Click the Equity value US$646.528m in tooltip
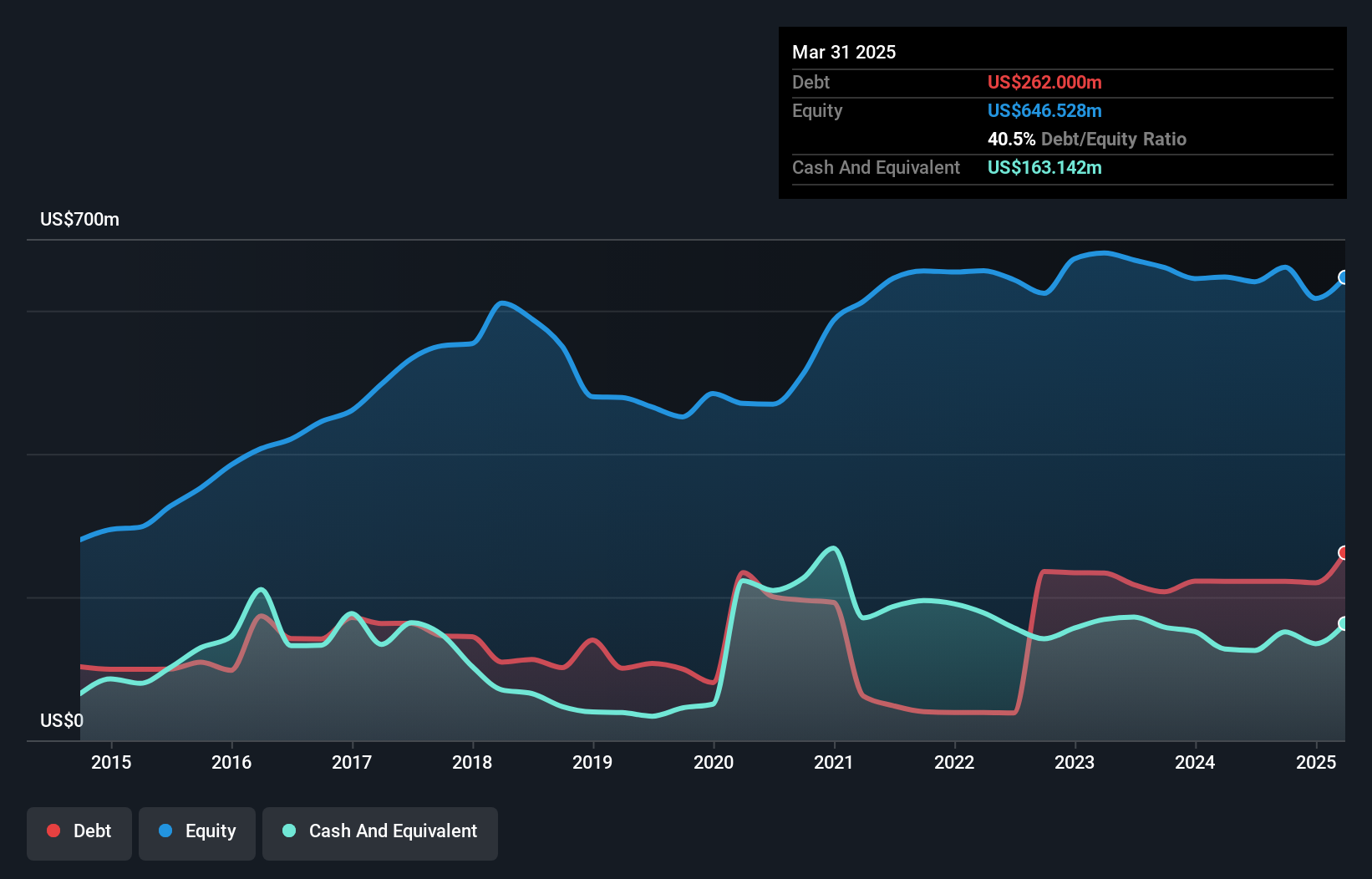Screen dimensions: 1372x879 1044,110
